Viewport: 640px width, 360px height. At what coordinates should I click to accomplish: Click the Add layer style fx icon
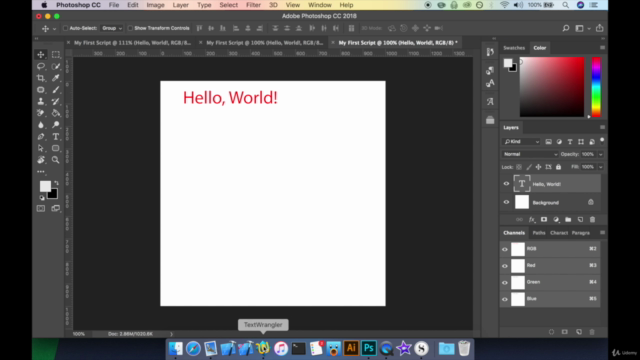coord(531,220)
